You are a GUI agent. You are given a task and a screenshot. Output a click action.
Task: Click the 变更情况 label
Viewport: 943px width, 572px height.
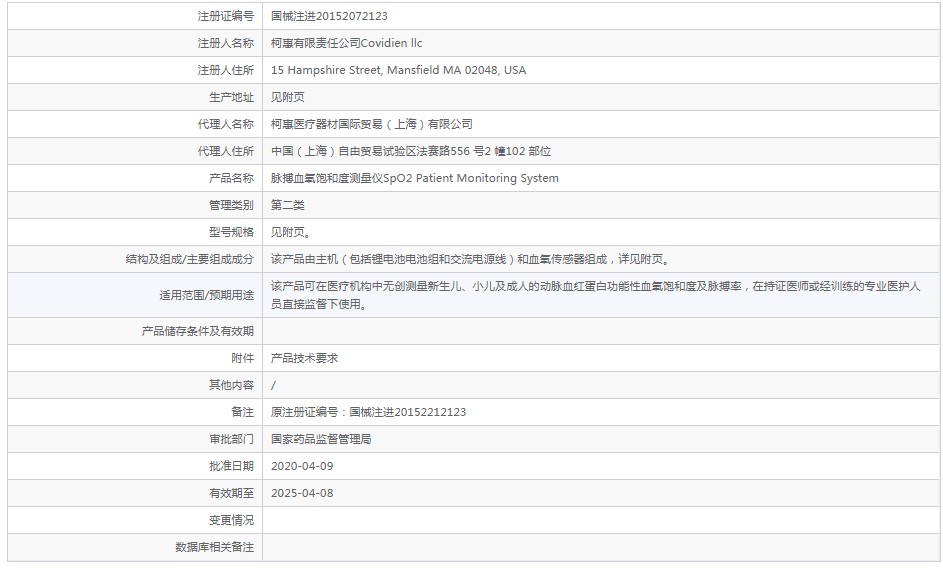[232, 520]
